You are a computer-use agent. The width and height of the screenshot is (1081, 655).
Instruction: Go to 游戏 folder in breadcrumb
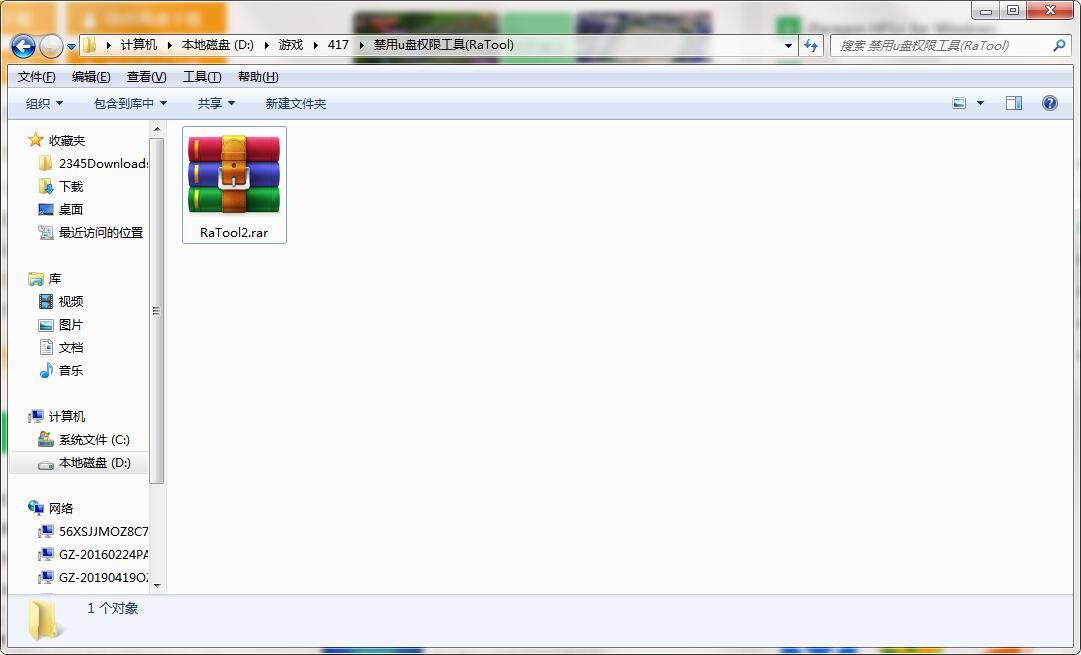tap(291, 45)
